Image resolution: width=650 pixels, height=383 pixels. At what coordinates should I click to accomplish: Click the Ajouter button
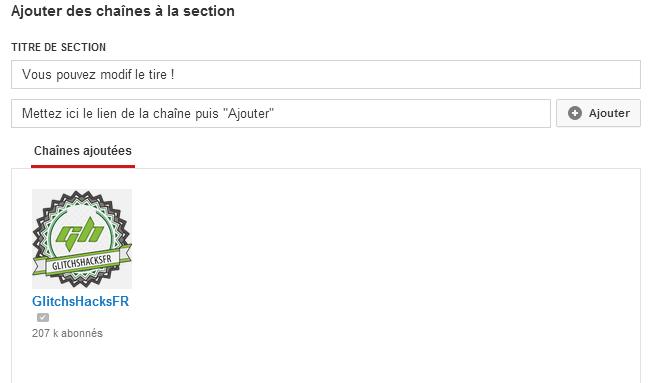click(598, 113)
